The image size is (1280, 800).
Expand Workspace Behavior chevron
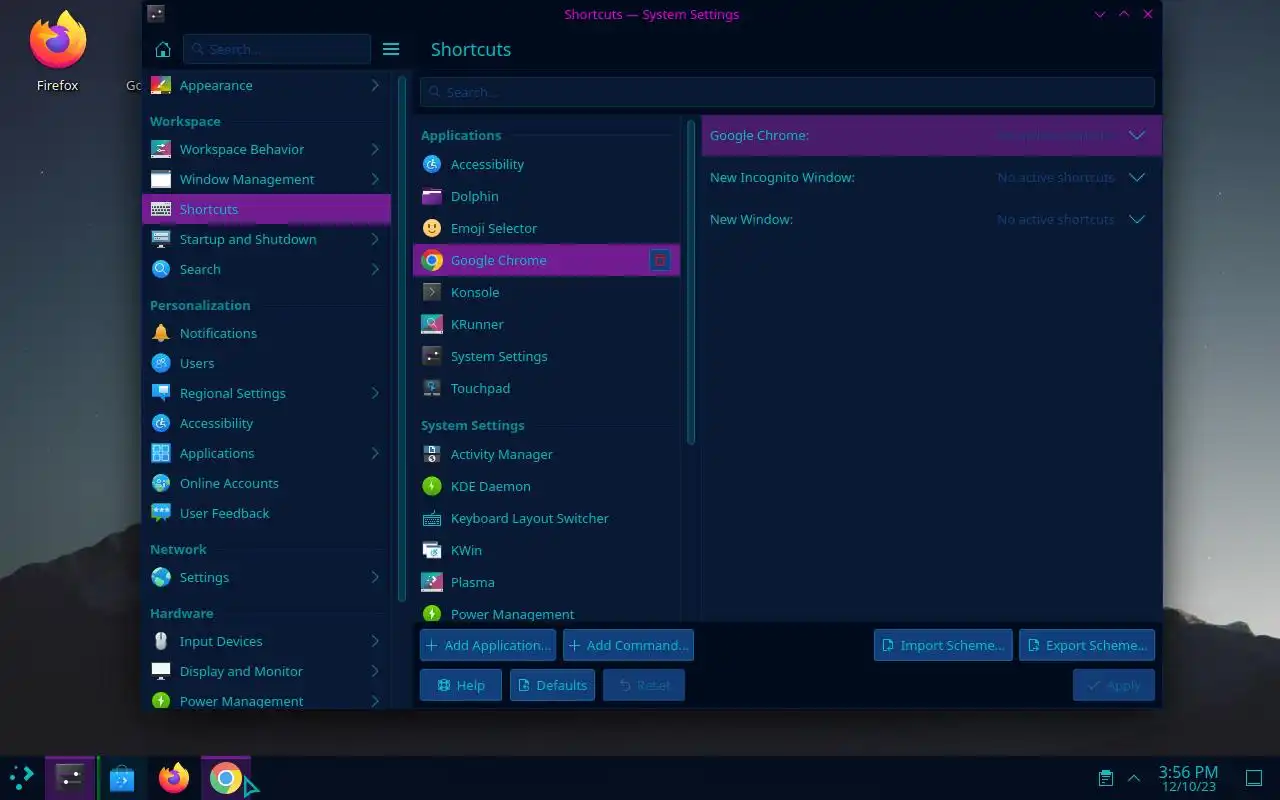click(375, 149)
